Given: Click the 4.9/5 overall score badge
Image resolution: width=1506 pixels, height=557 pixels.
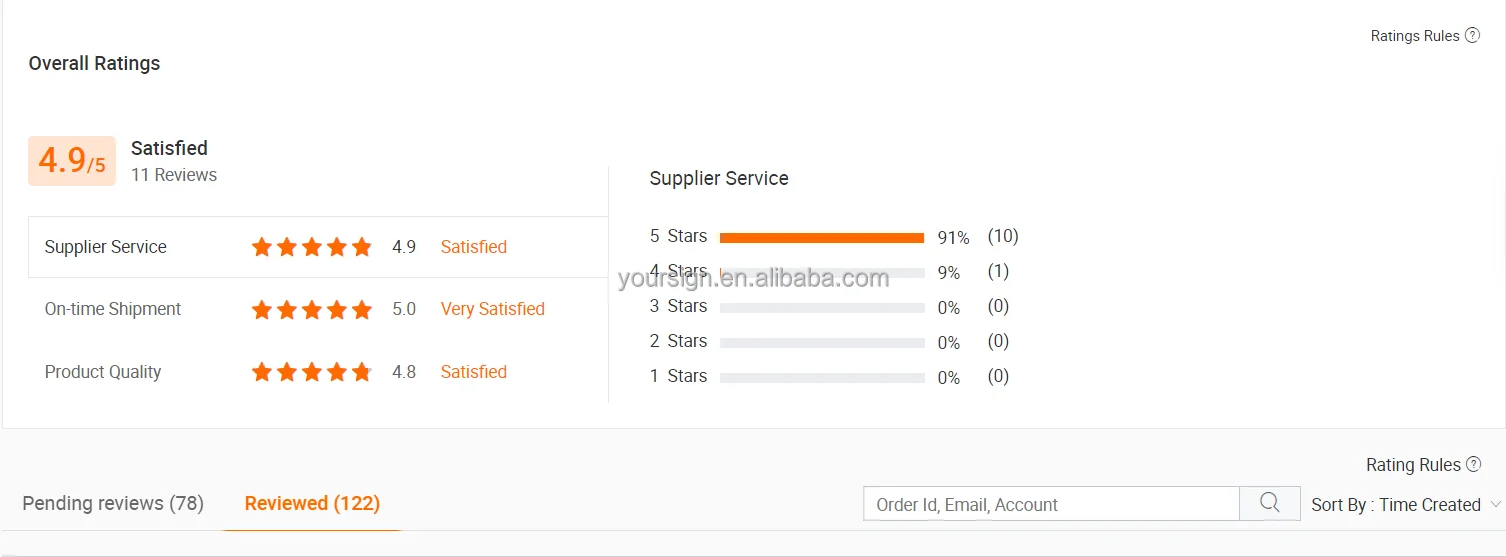Looking at the screenshot, I should point(72,161).
